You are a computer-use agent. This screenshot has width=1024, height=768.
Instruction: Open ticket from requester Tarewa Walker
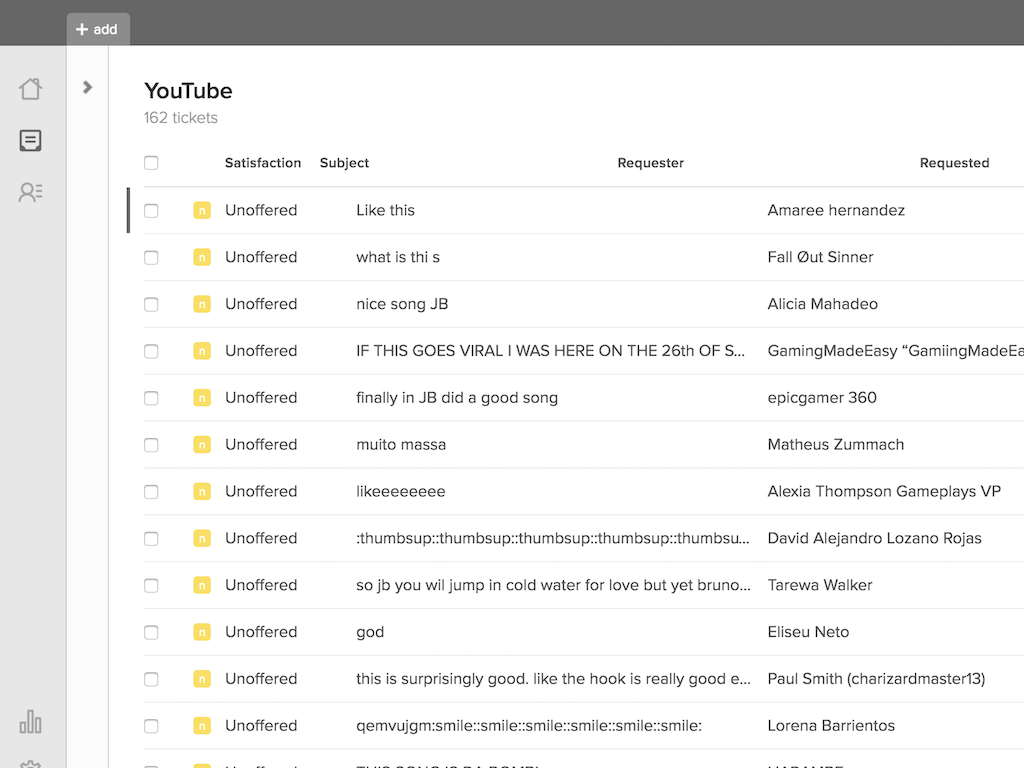point(553,585)
